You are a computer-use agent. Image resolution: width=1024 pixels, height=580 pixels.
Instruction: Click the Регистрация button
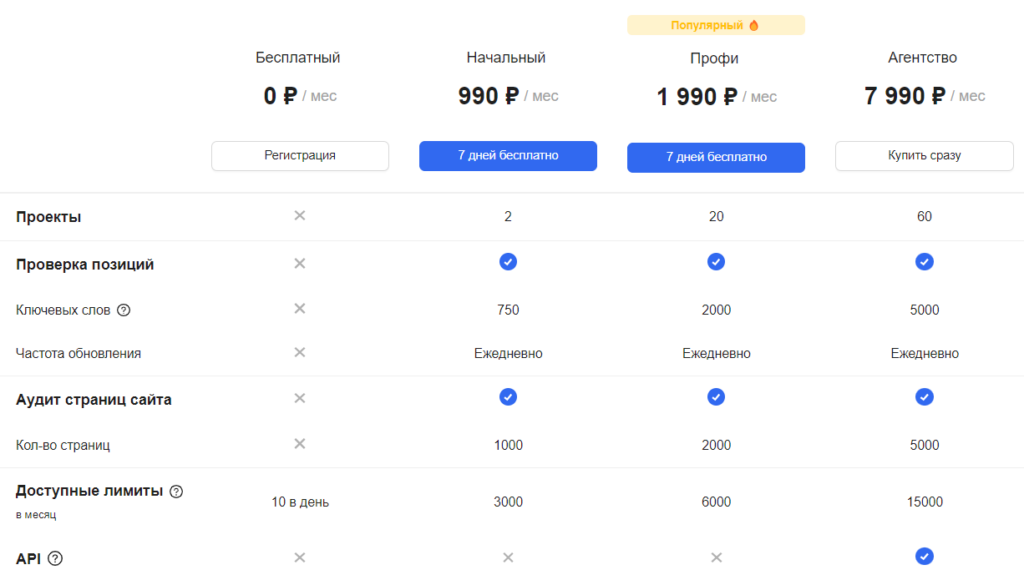pos(300,155)
